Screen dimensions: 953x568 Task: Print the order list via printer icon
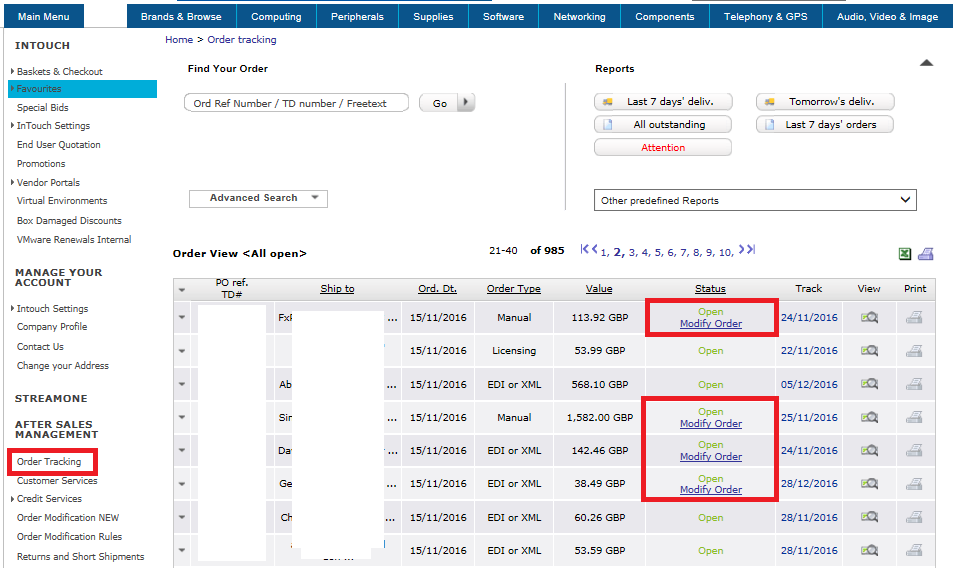pos(926,254)
